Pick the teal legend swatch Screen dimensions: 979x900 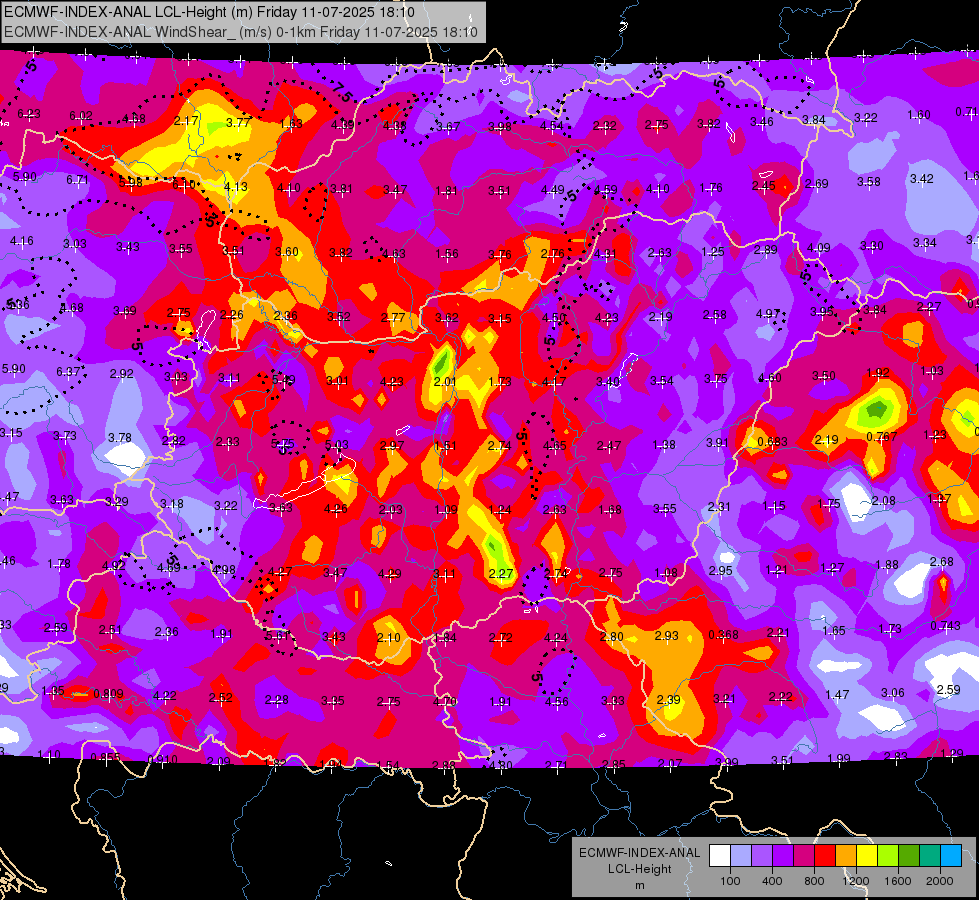[x=930, y=856]
